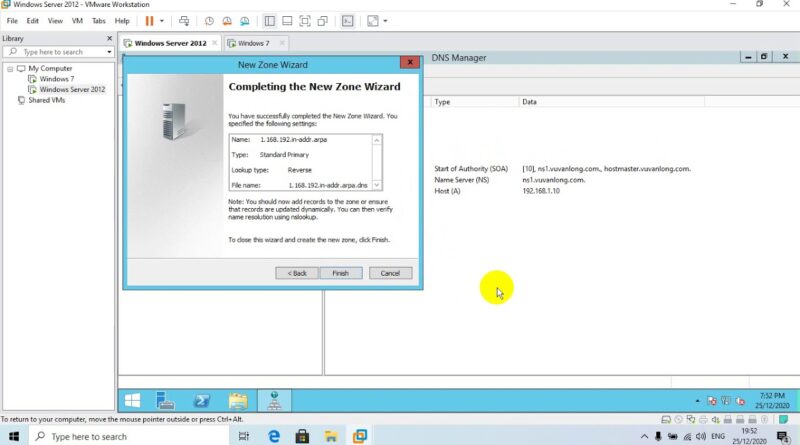Select Windows Server 2012 in Library tree
Image resolution: width=800 pixels, height=445 pixels.
(x=72, y=89)
